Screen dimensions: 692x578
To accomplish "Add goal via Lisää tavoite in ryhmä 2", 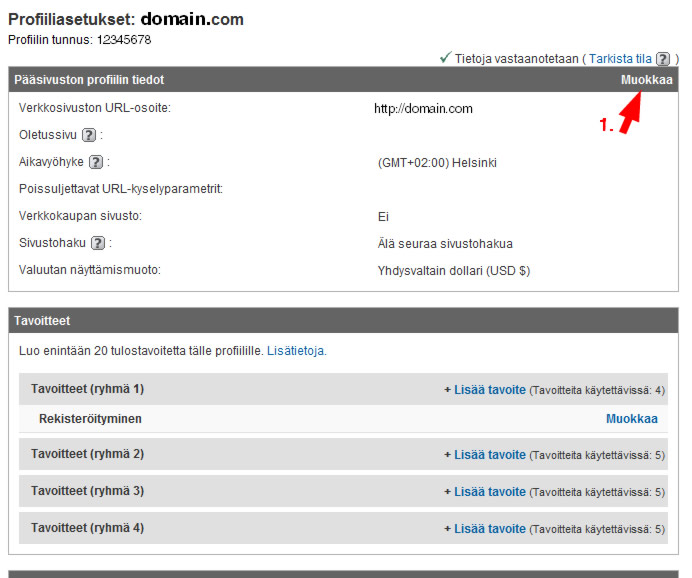I will coord(490,454).
